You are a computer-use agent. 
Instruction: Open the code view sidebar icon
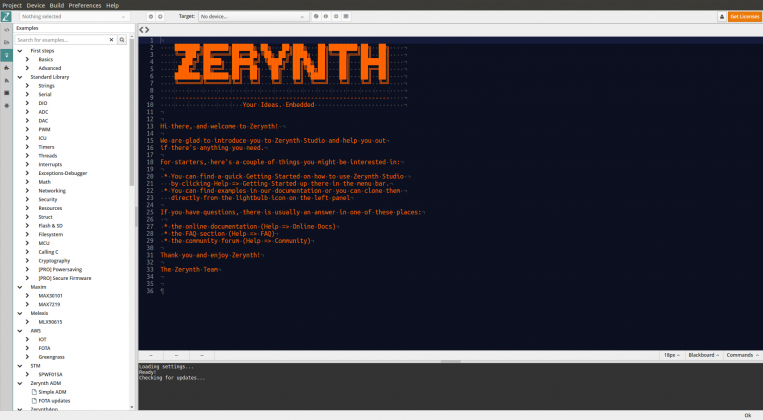pyautogui.click(x=6, y=30)
